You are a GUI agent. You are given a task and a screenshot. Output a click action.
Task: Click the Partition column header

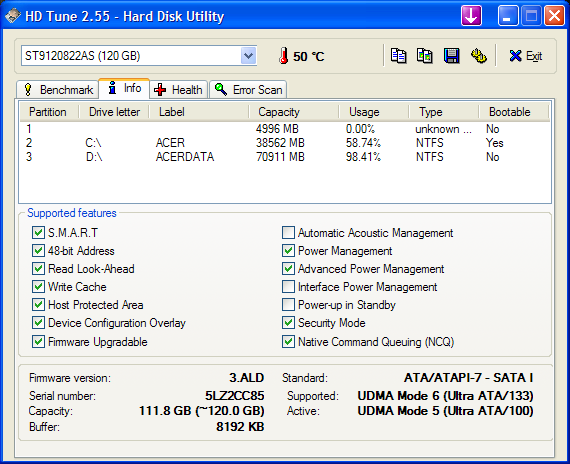point(49,112)
